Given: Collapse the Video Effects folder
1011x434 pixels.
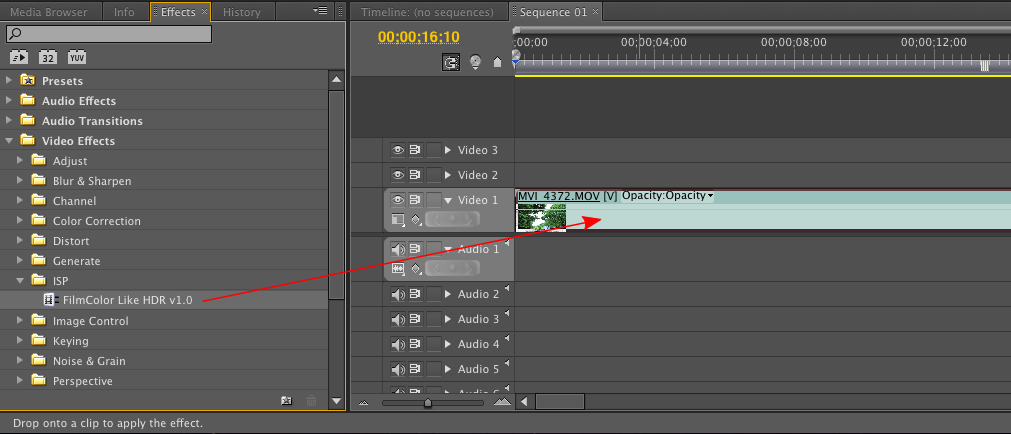Looking at the screenshot, I should [9, 141].
